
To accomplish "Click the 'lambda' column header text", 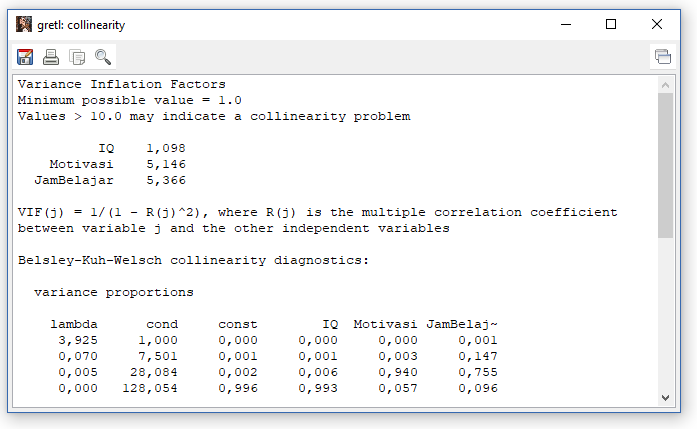I will (x=74, y=324).
